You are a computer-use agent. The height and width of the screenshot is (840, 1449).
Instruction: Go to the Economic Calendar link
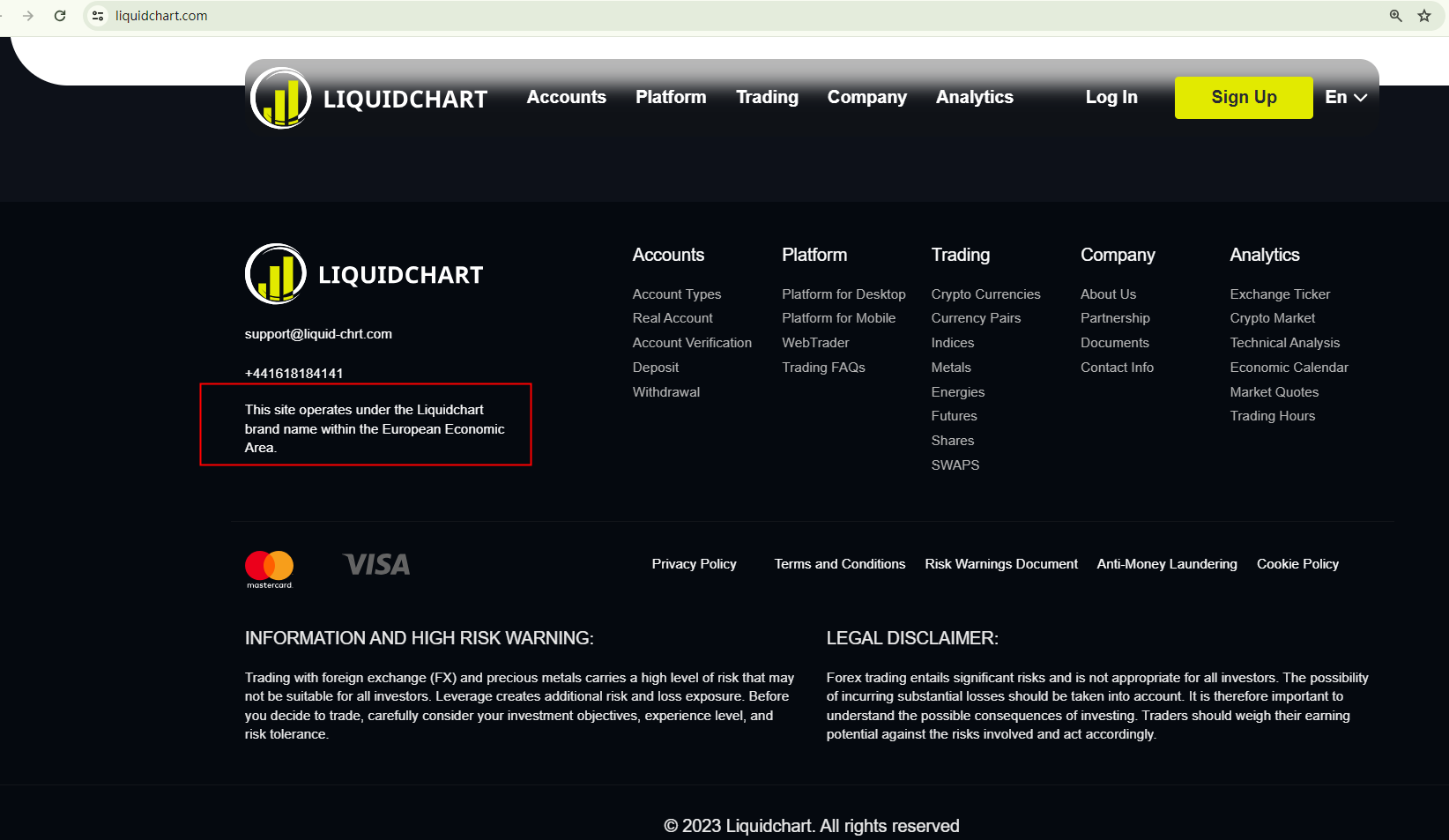[1289, 368]
